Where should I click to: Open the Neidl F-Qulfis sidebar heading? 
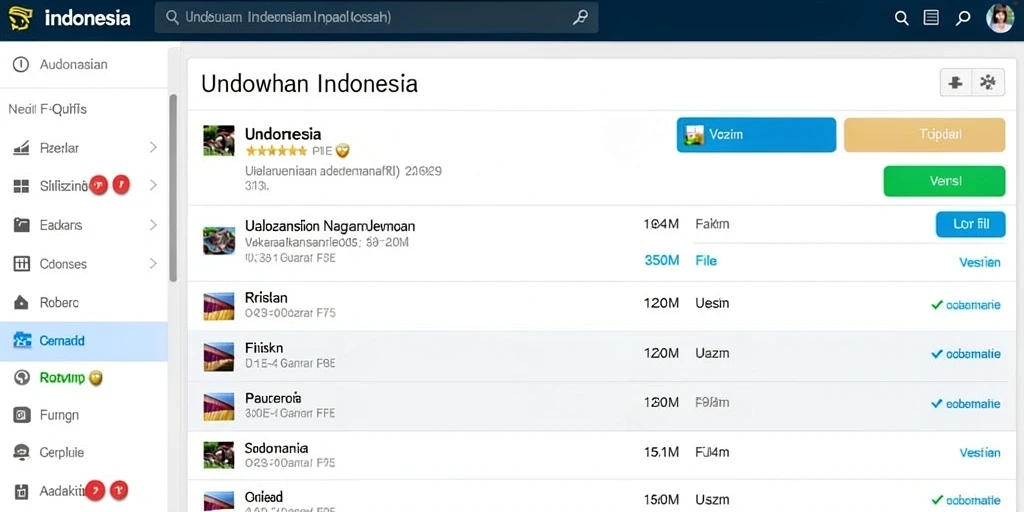(47, 109)
